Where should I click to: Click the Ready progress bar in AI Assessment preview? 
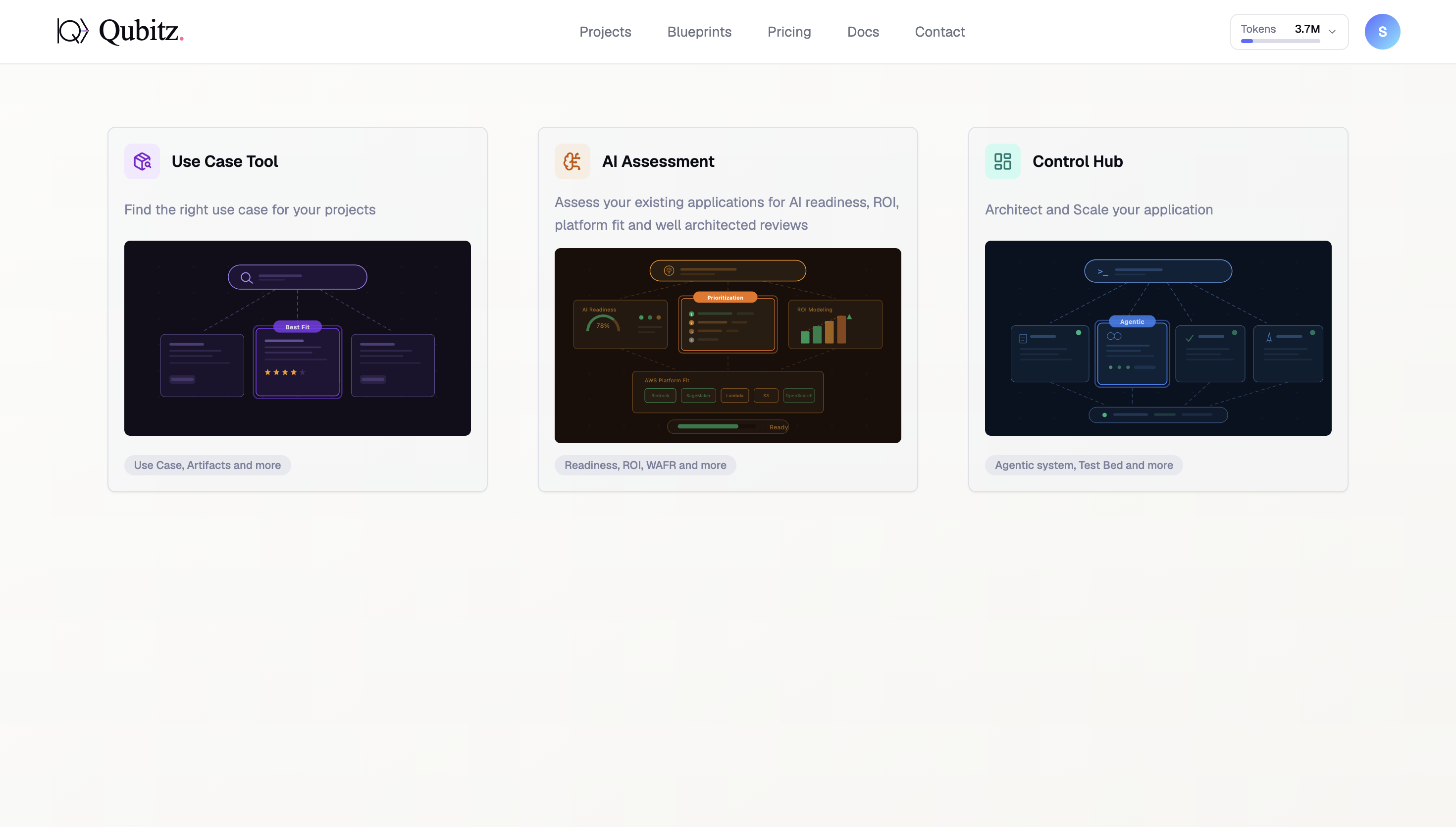[728, 426]
